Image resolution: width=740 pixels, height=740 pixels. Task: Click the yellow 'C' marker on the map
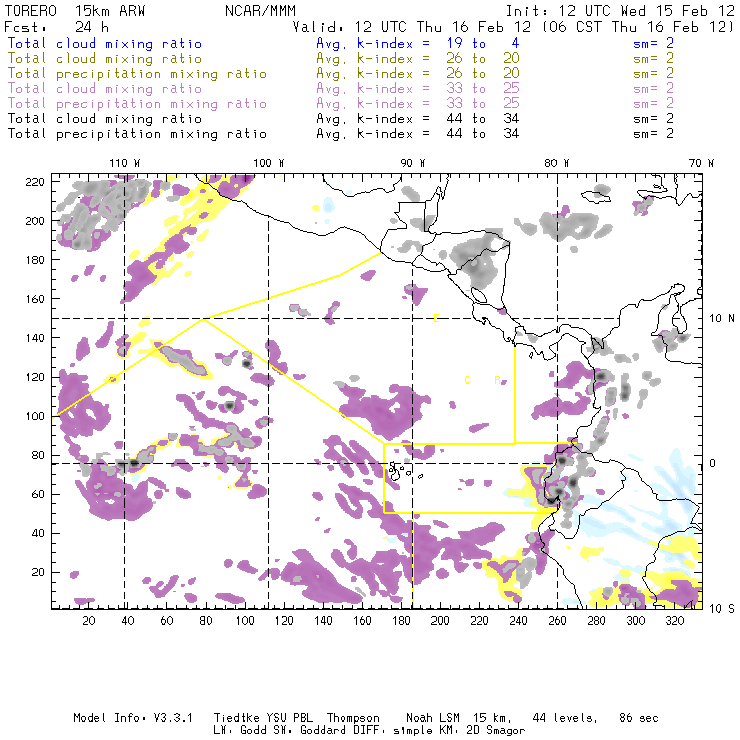pyautogui.click(x=467, y=380)
